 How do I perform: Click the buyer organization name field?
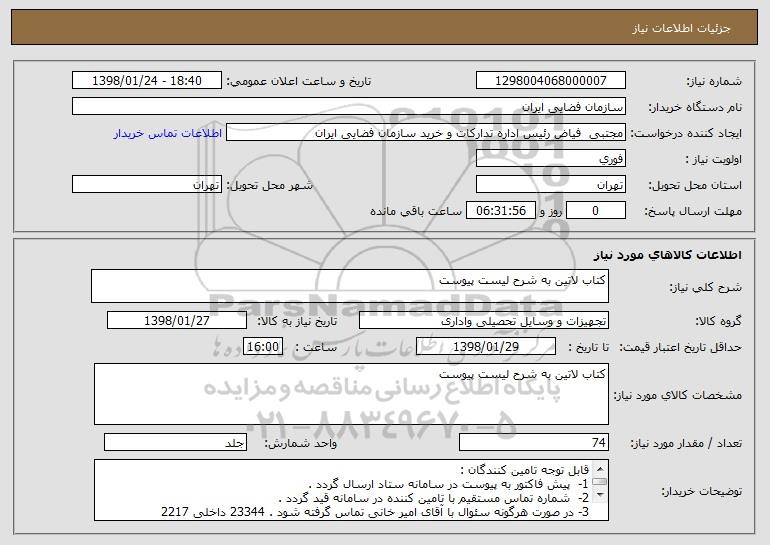click(349, 107)
